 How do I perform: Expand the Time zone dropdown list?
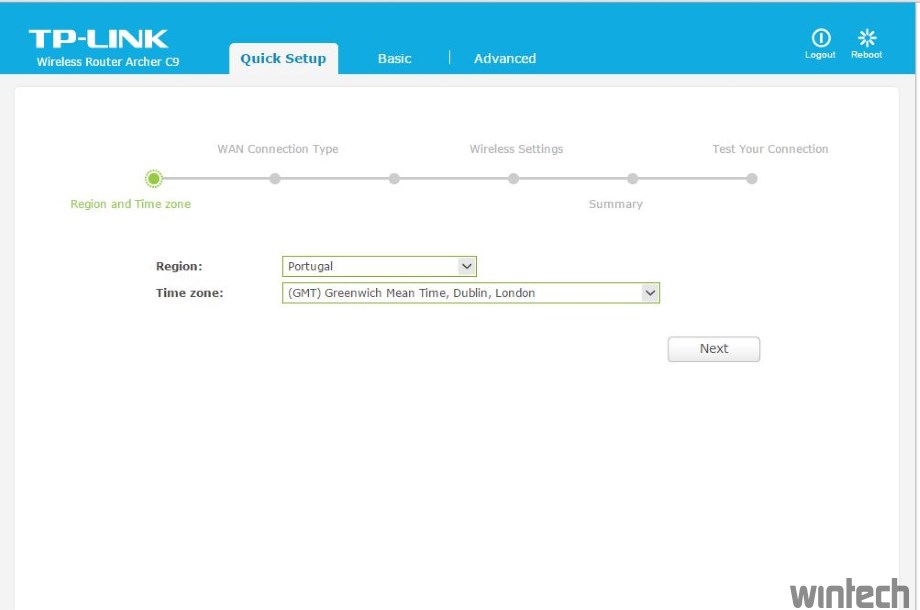coord(470,293)
